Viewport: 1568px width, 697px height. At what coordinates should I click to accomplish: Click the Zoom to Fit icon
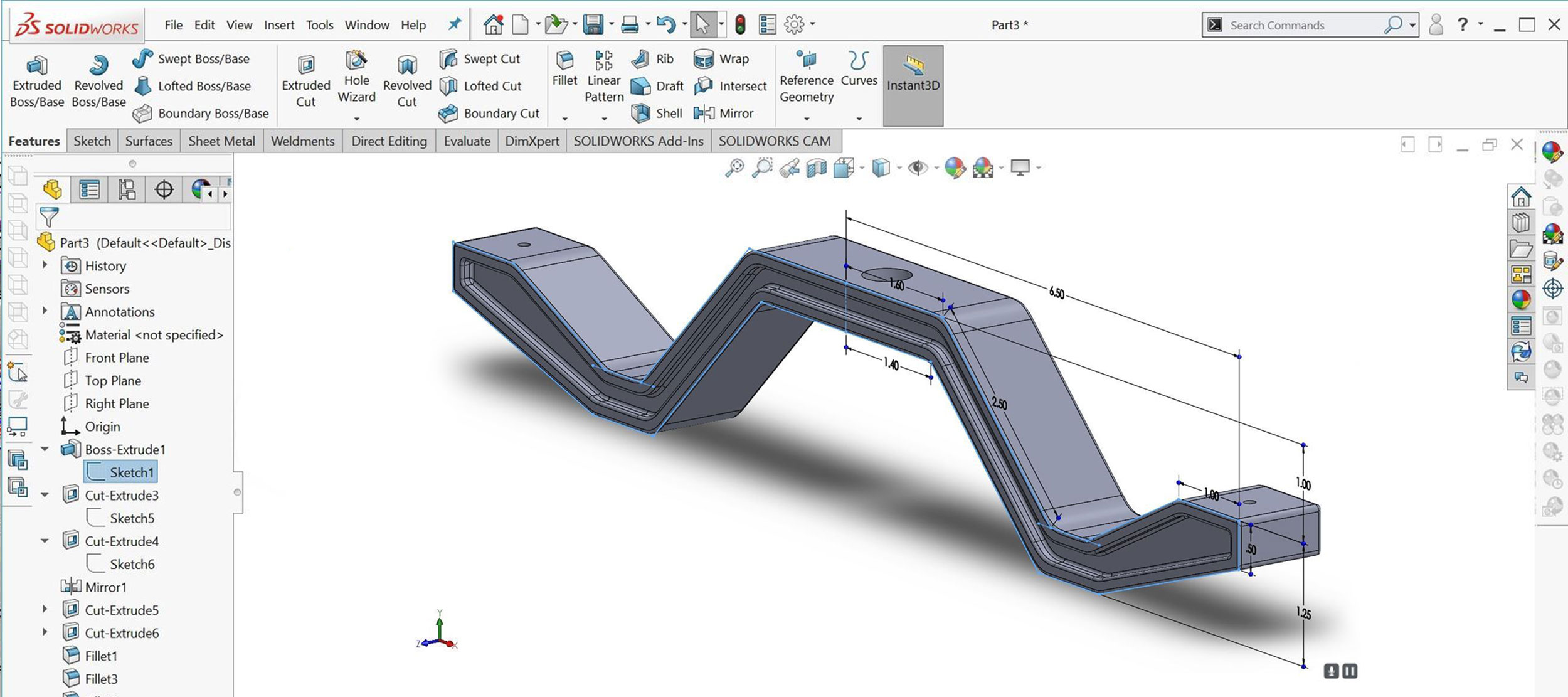[x=736, y=168]
